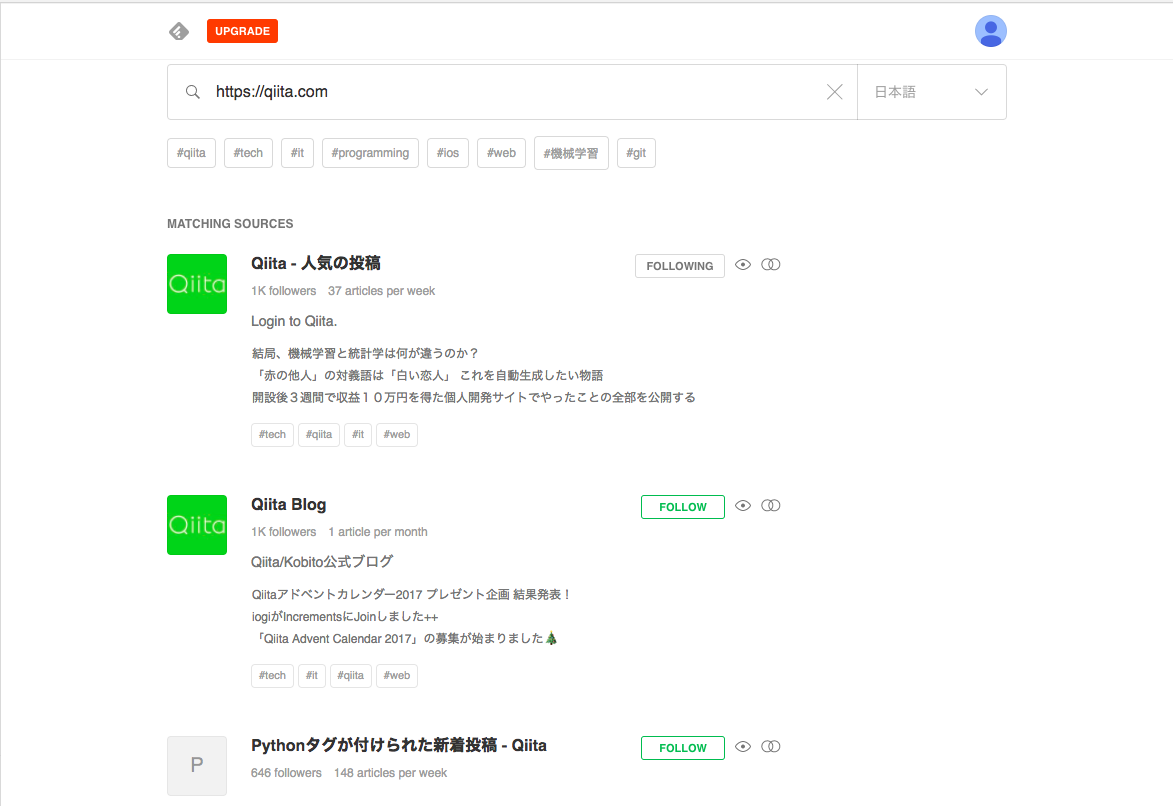Click the search magnifier icon
Viewport: 1173px width, 806px height.
click(193, 91)
